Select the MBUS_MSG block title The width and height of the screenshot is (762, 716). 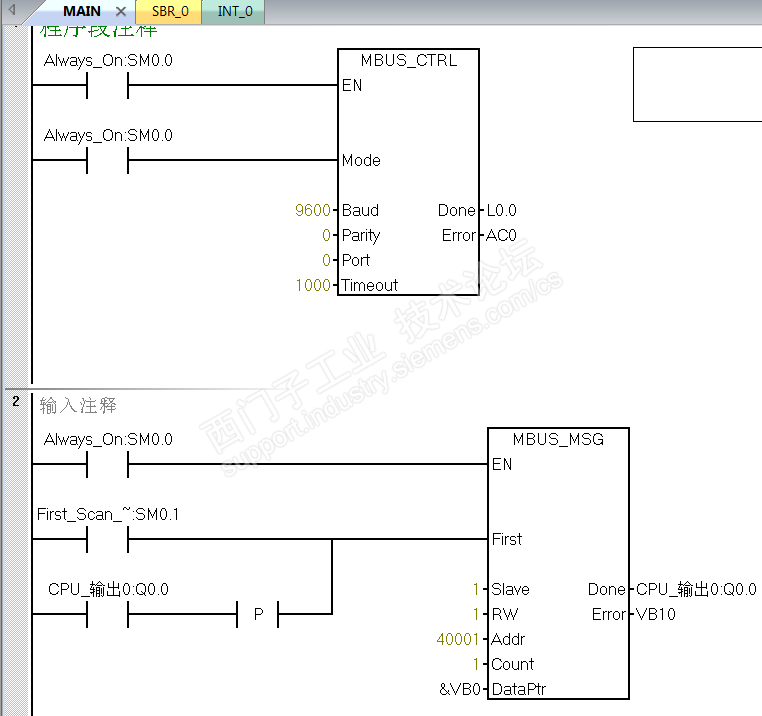click(558, 439)
